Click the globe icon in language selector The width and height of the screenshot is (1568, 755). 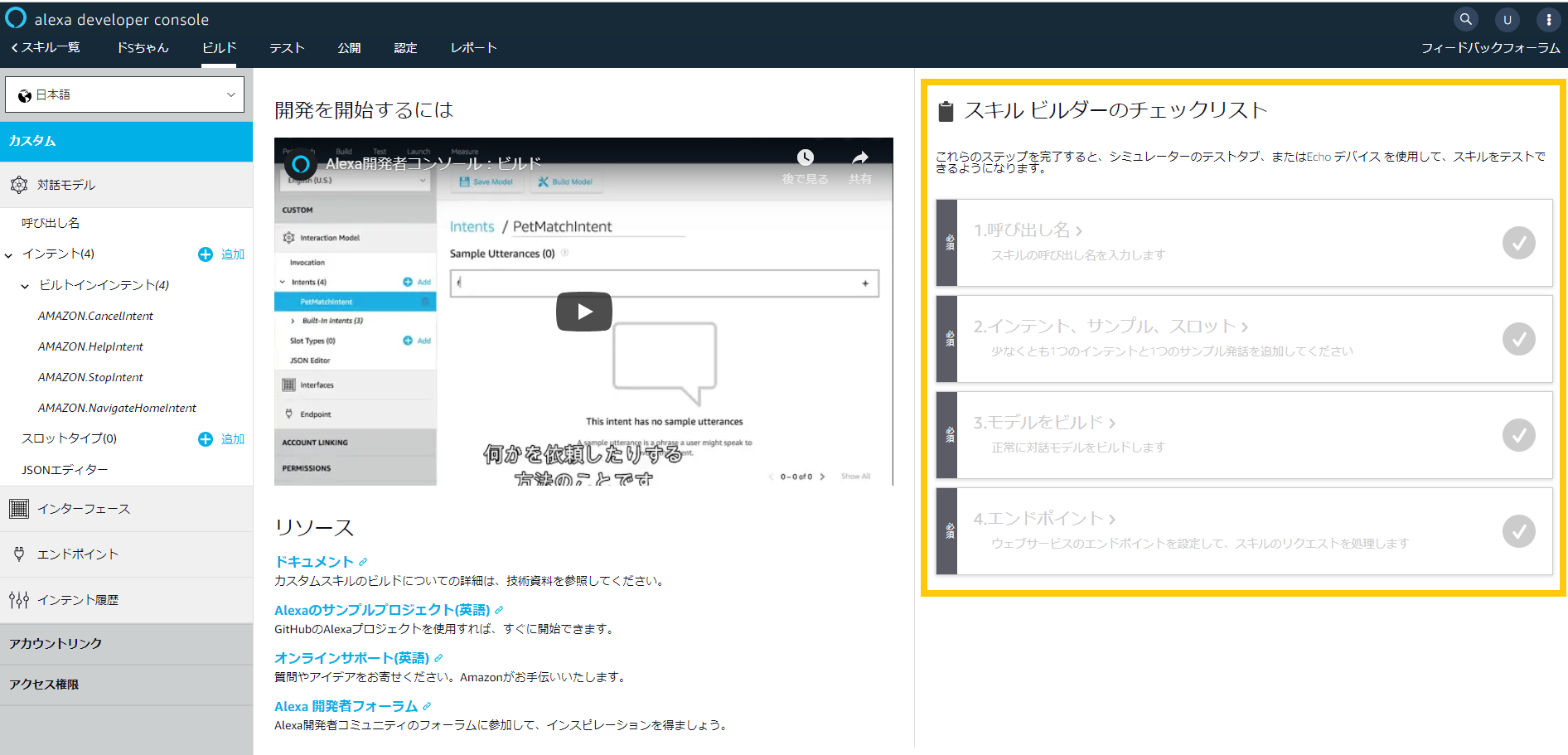(x=25, y=95)
